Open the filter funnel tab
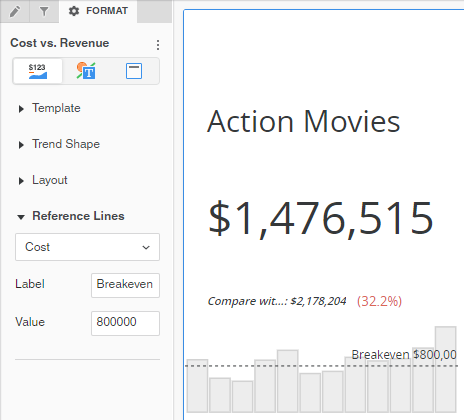Viewport: 464px width, 420px height. tap(44, 11)
